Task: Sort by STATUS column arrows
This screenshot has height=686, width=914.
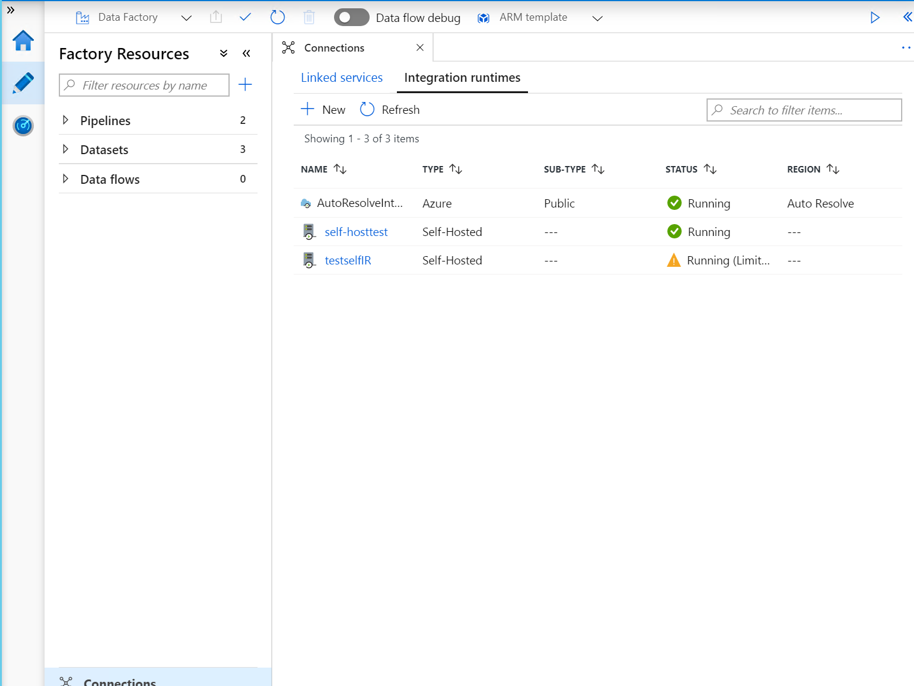Action: (x=710, y=169)
